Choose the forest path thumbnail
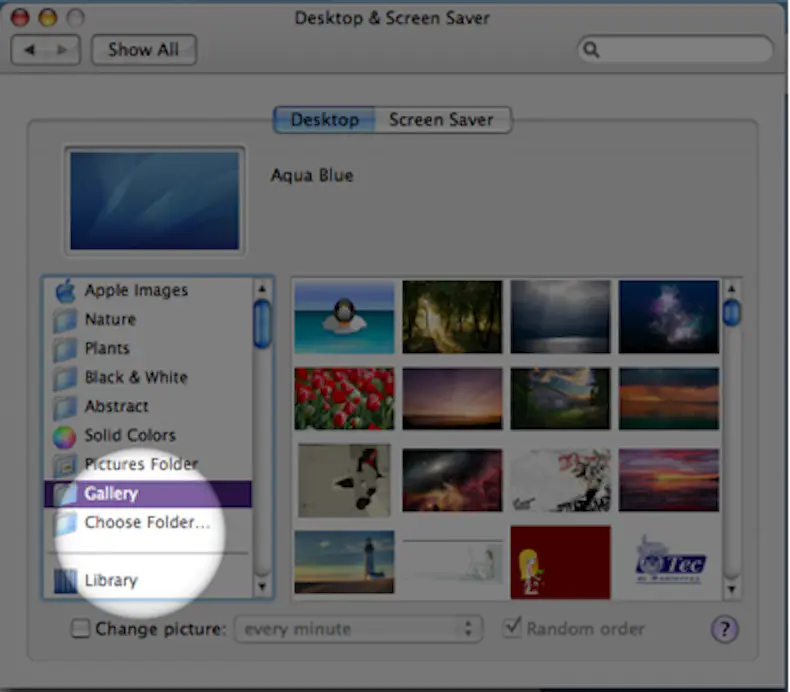Screen dimensions: 790x692 click(x=452, y=317)
